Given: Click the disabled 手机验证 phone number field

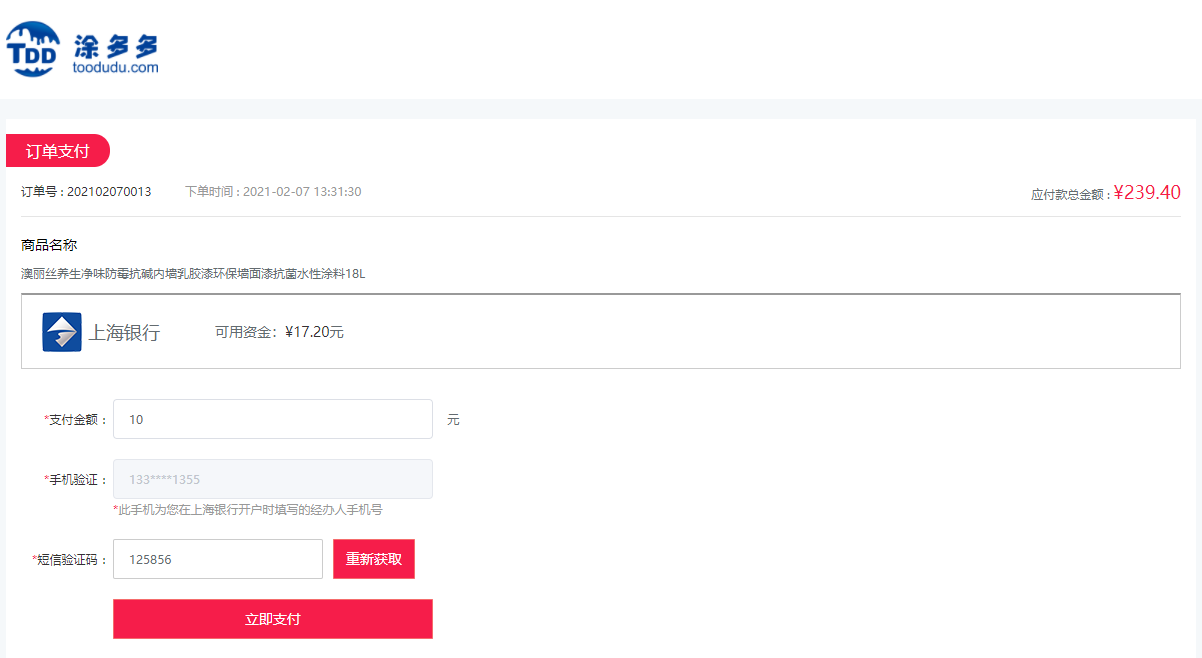Looking at the screenshot, I should click(x=273, y=479).
